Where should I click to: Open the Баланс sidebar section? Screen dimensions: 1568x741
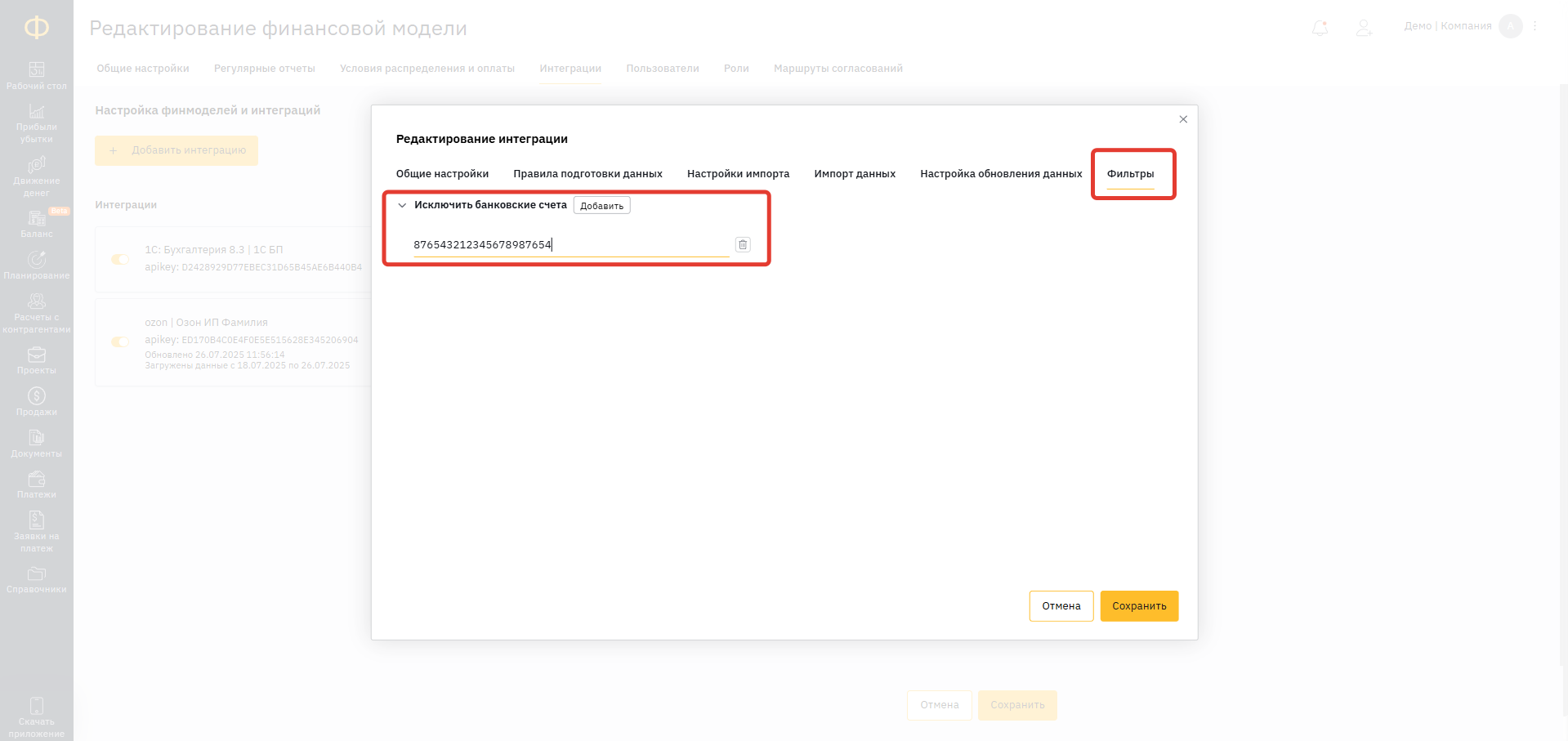[x=37, y=225]
